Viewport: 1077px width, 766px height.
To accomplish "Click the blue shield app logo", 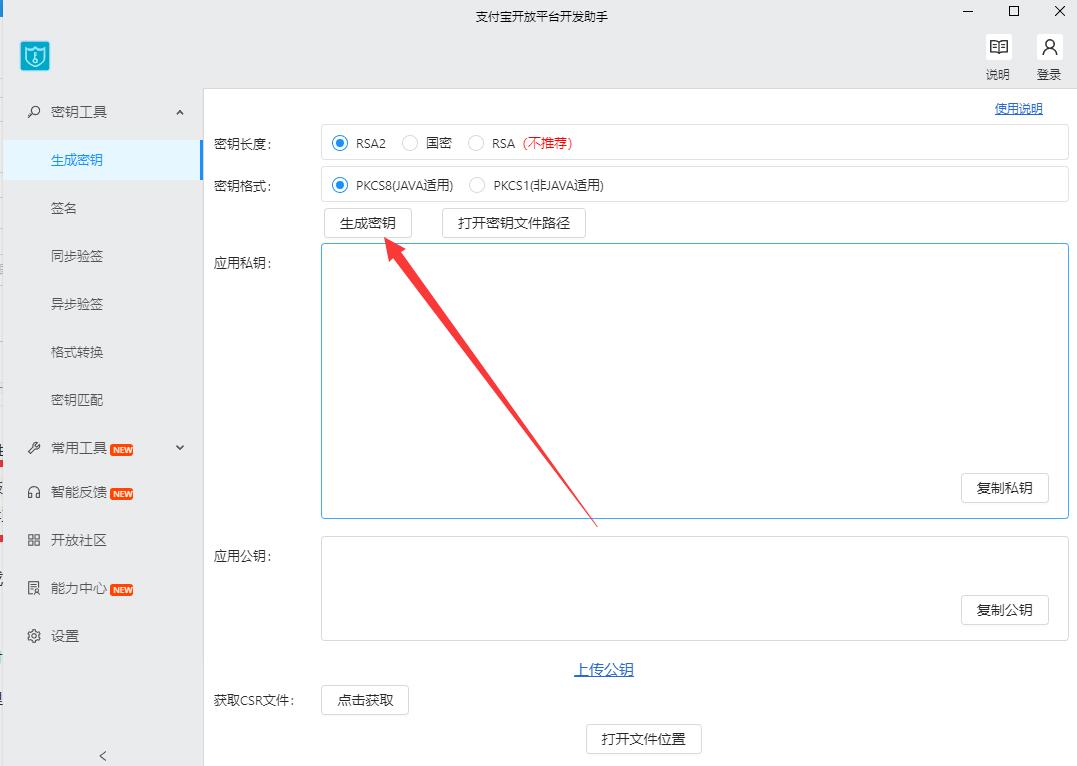I will tap(35, 56).
